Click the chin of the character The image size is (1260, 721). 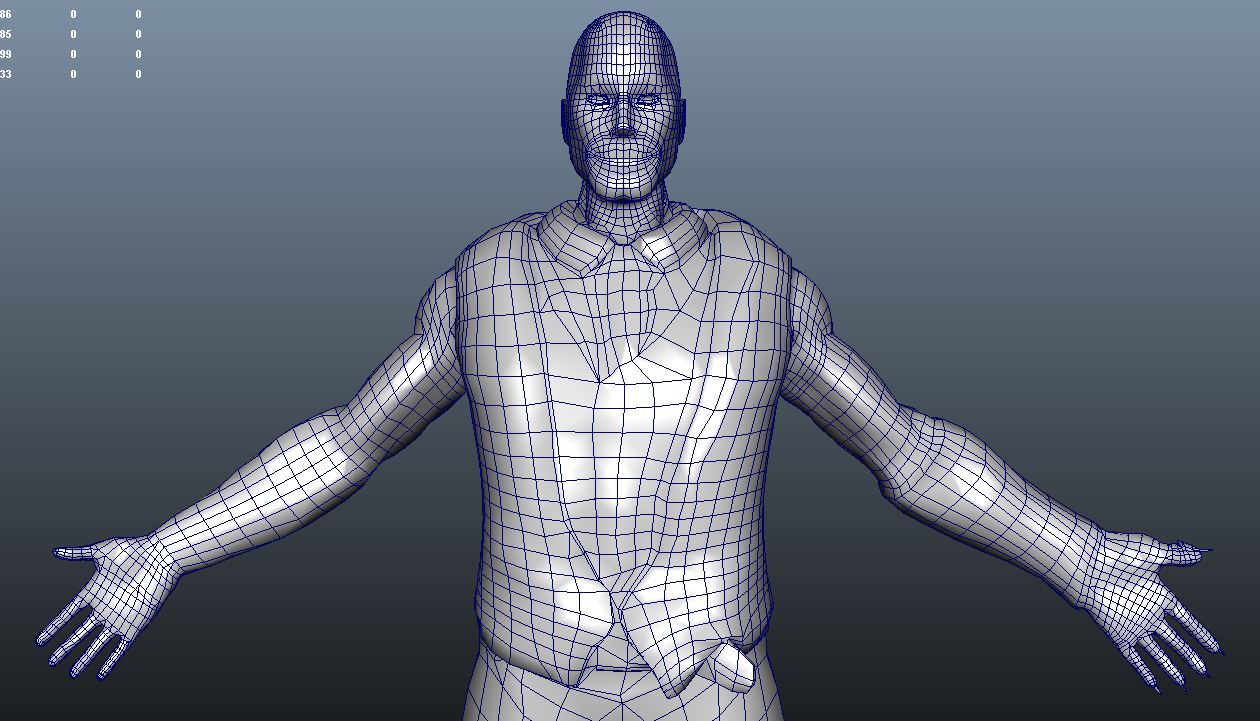(623, 184)
